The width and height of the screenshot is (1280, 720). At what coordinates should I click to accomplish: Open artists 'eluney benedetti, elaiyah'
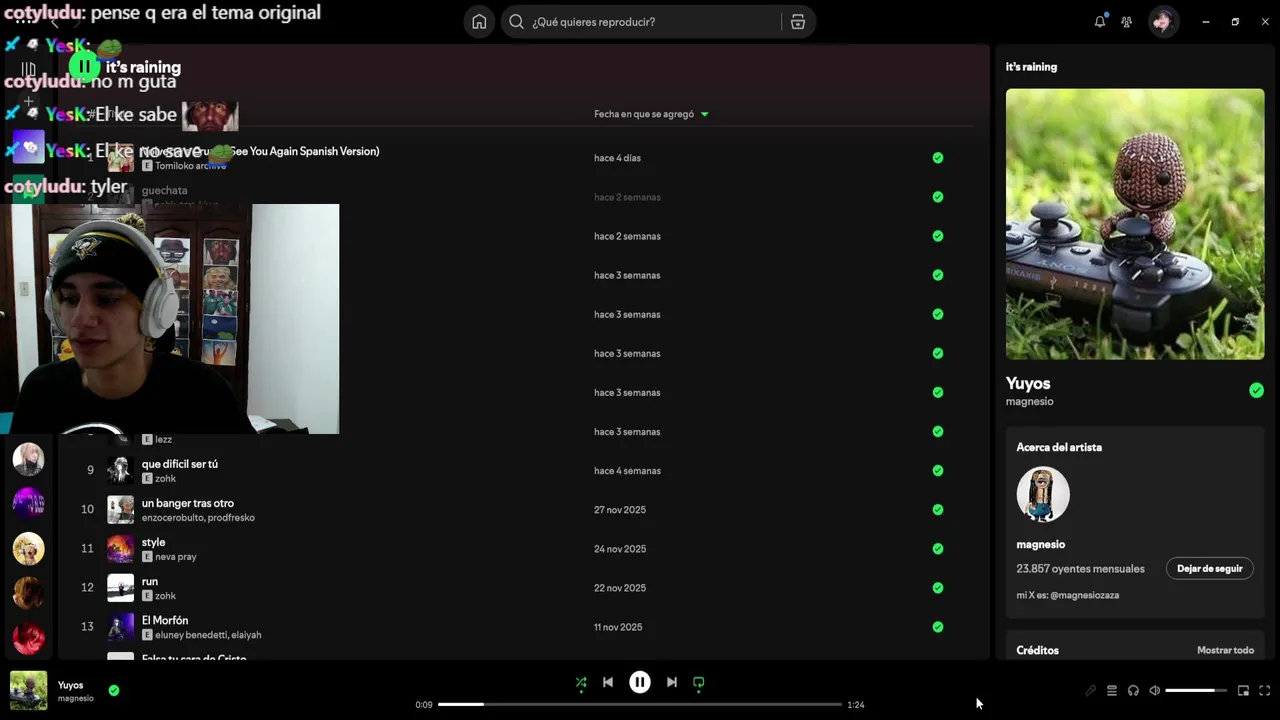(208, 635)
